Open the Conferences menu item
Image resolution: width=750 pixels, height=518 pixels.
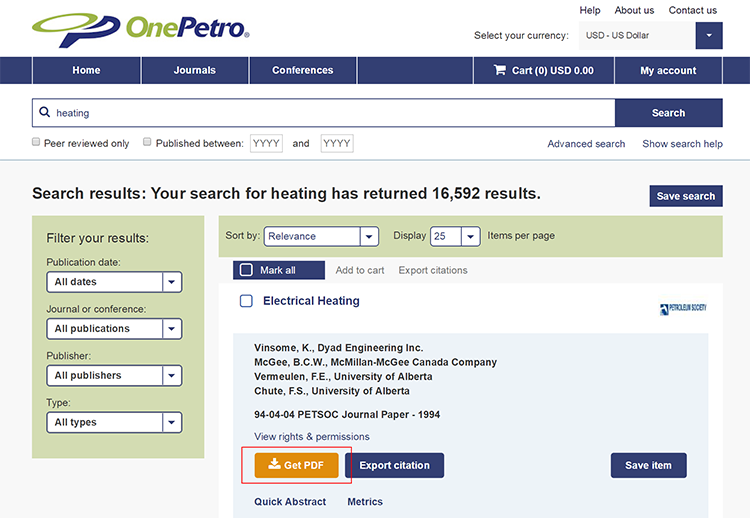tap(303, 70)
